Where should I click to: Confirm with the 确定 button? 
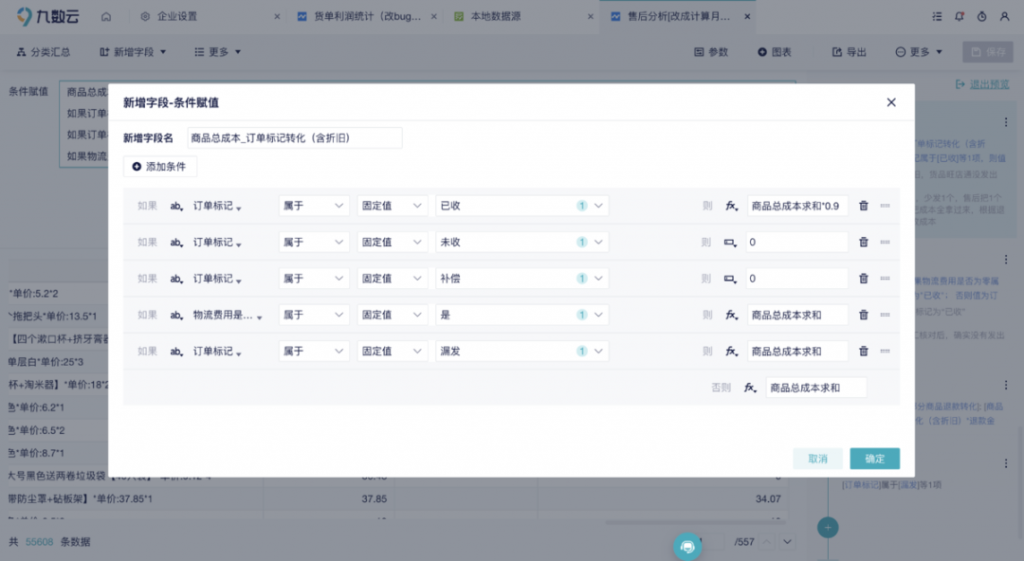coord(874,458)
